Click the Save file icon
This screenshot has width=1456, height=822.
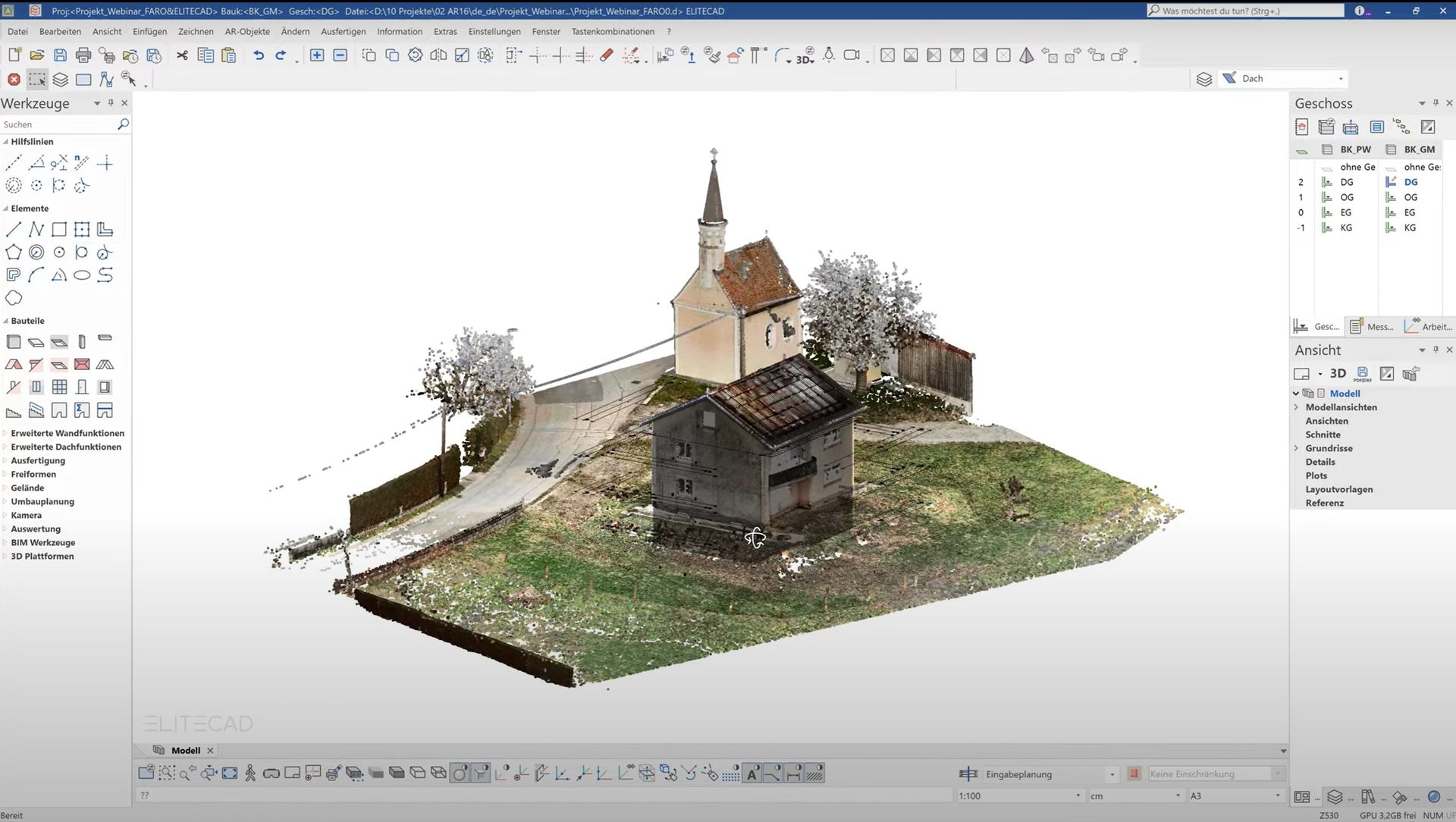(x=60, y=55)
